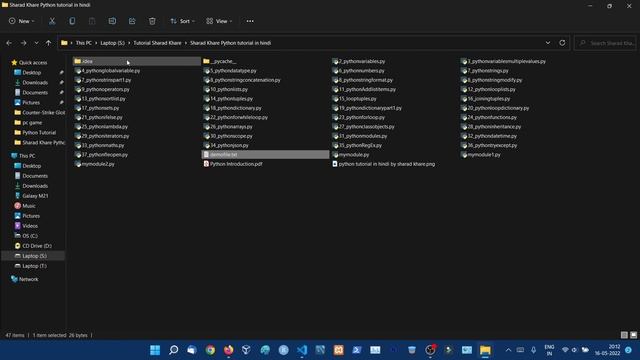Click the Refresh button beside address bar
The height and width of the screenshot is (360, 640).
562,43
